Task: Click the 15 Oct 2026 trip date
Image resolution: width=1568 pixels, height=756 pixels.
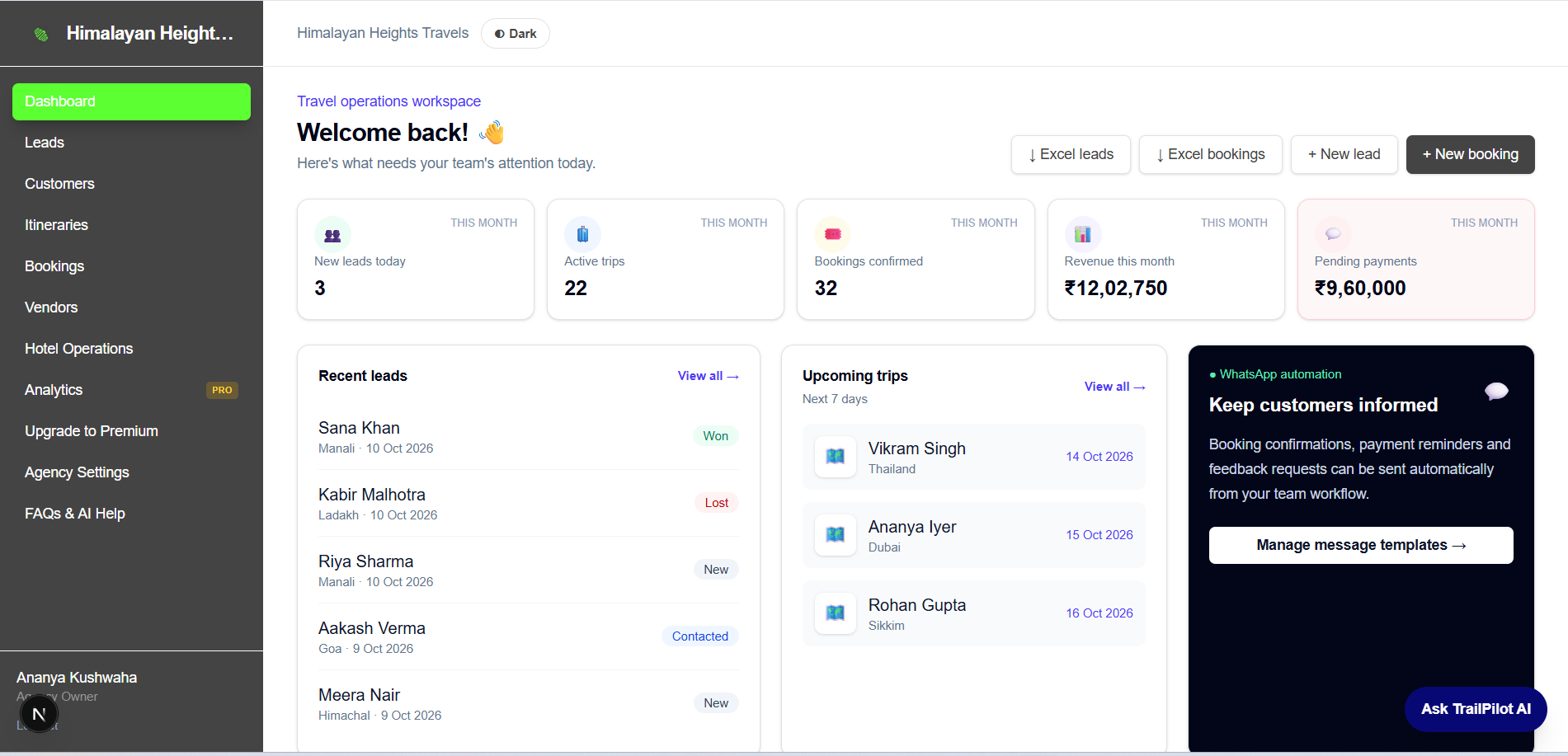Action: tap(1099, 535)
